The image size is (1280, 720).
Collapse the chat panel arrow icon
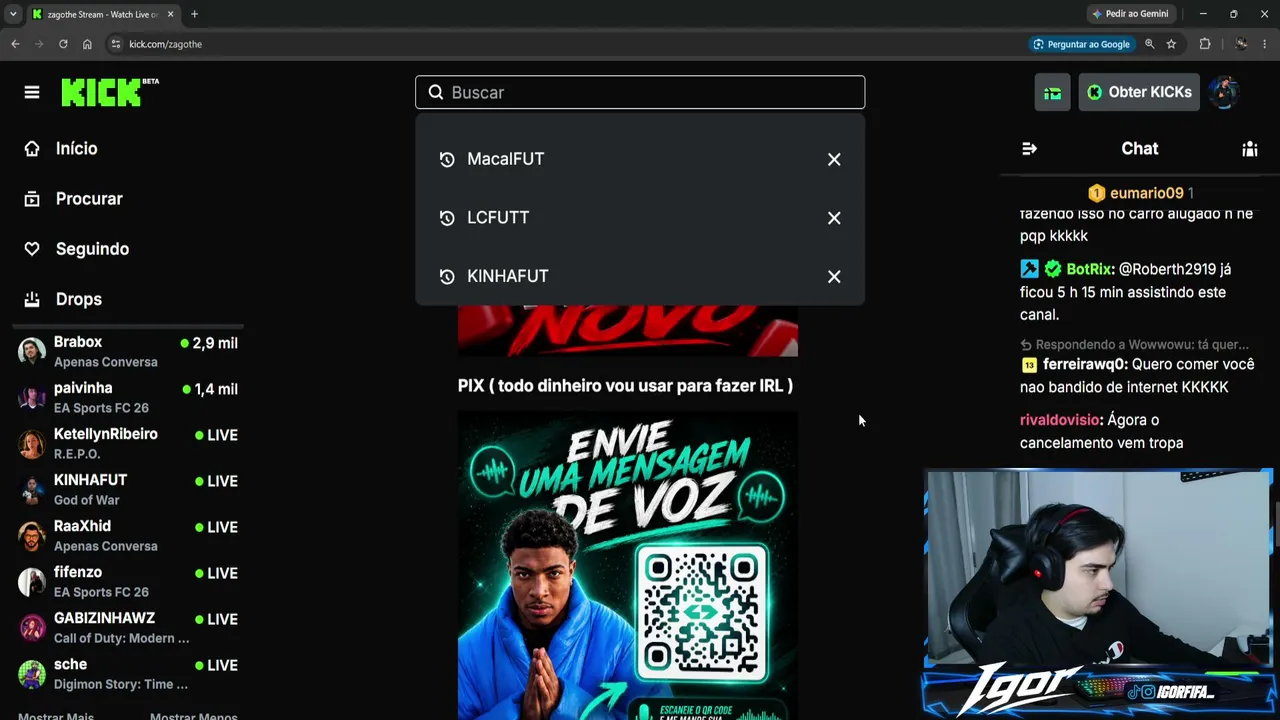click(x=1029, y=149)
